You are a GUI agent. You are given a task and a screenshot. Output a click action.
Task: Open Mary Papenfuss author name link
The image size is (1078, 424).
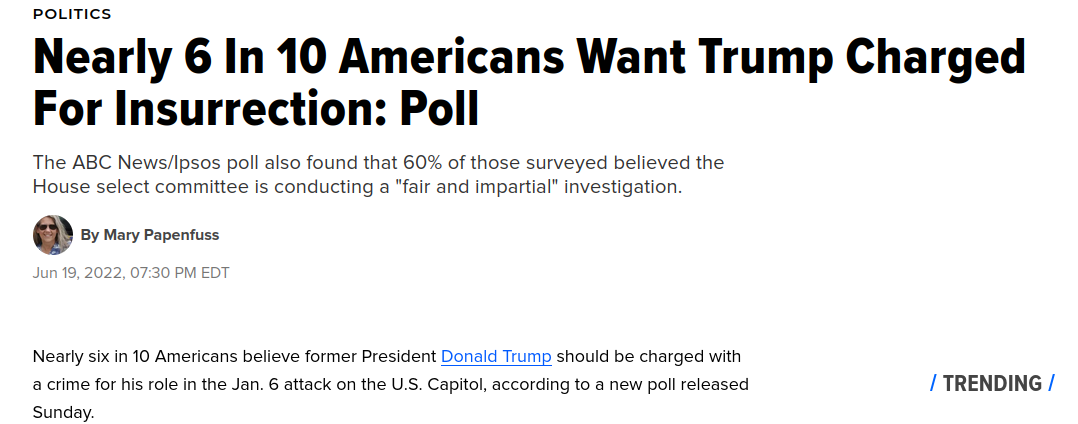[x=162, y=235]
